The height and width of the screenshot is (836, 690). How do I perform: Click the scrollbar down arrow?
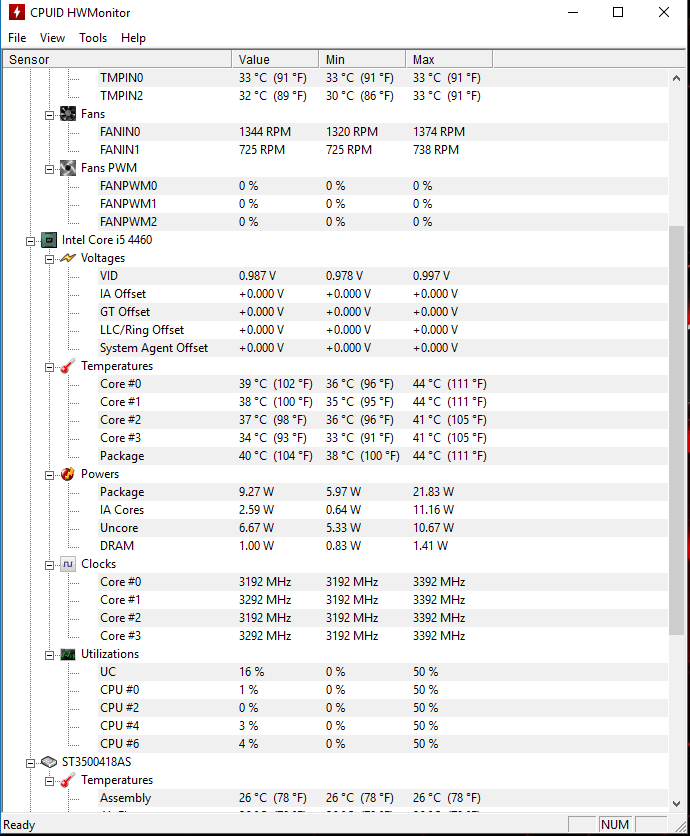pyautogui.click(x=676, y=803)
